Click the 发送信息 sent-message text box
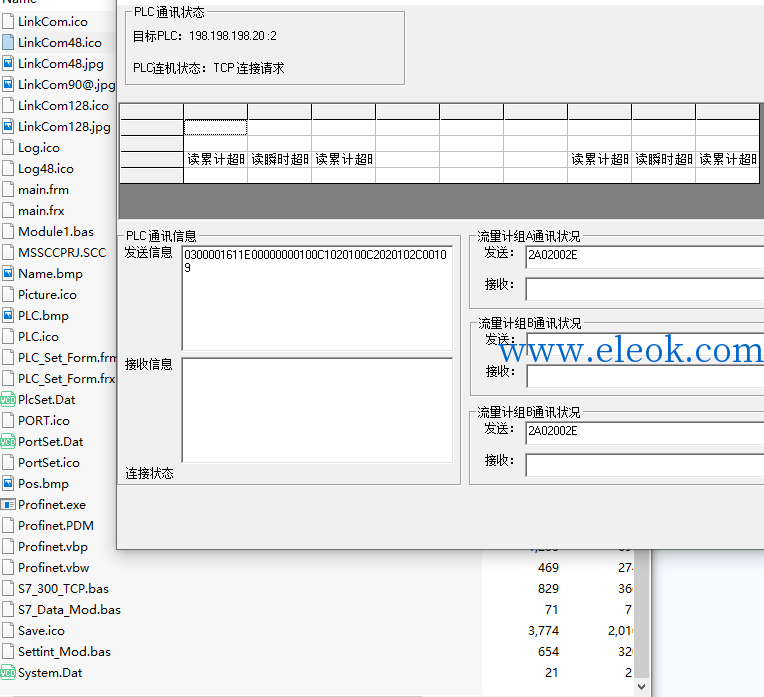Screen dimensions: 764x697 point(317,298)
